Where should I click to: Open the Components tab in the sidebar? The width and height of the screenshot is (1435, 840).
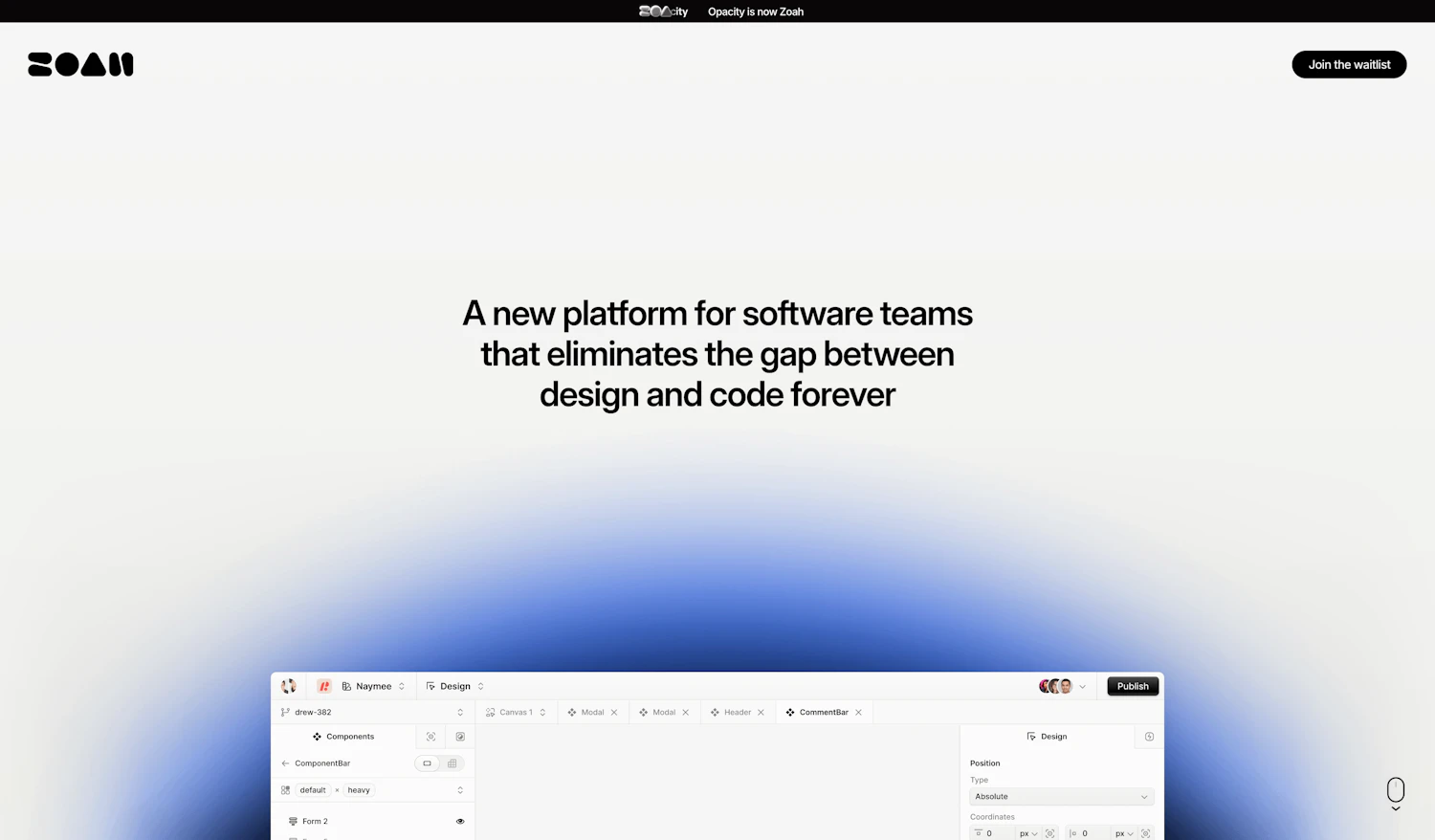[343, 737]
